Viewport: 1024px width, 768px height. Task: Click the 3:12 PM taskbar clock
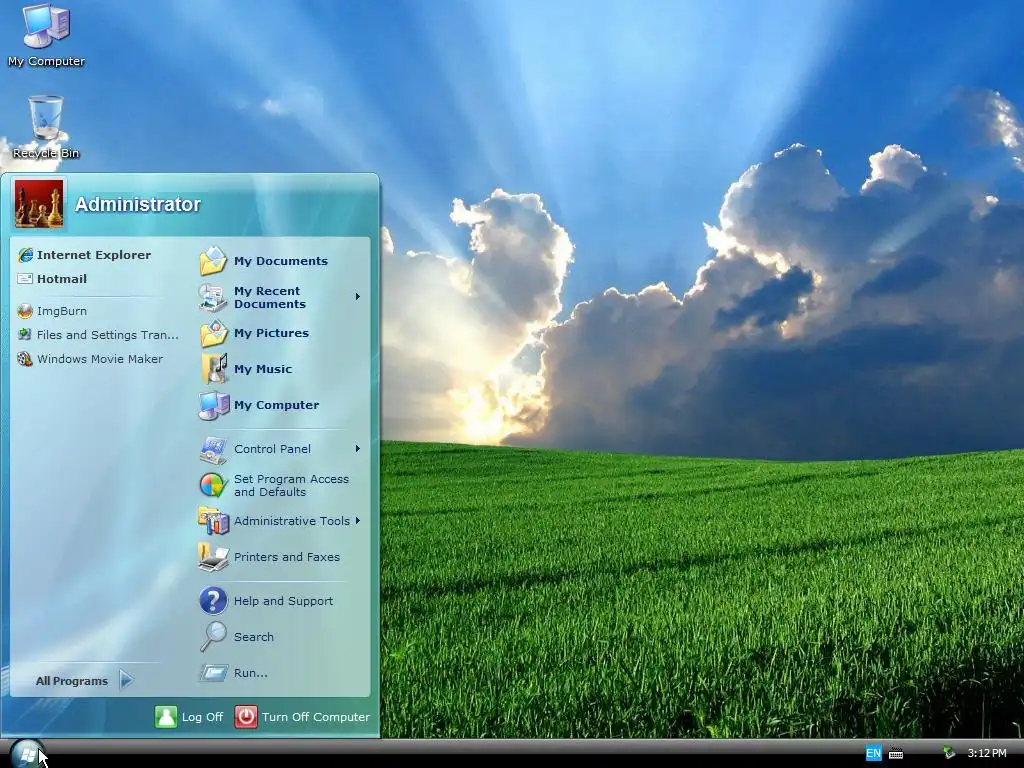987,753
